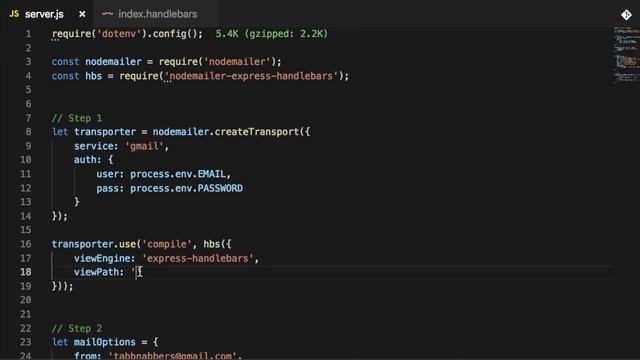
Task: Click the '// Step 1' comment
Action: coord(77,118)
